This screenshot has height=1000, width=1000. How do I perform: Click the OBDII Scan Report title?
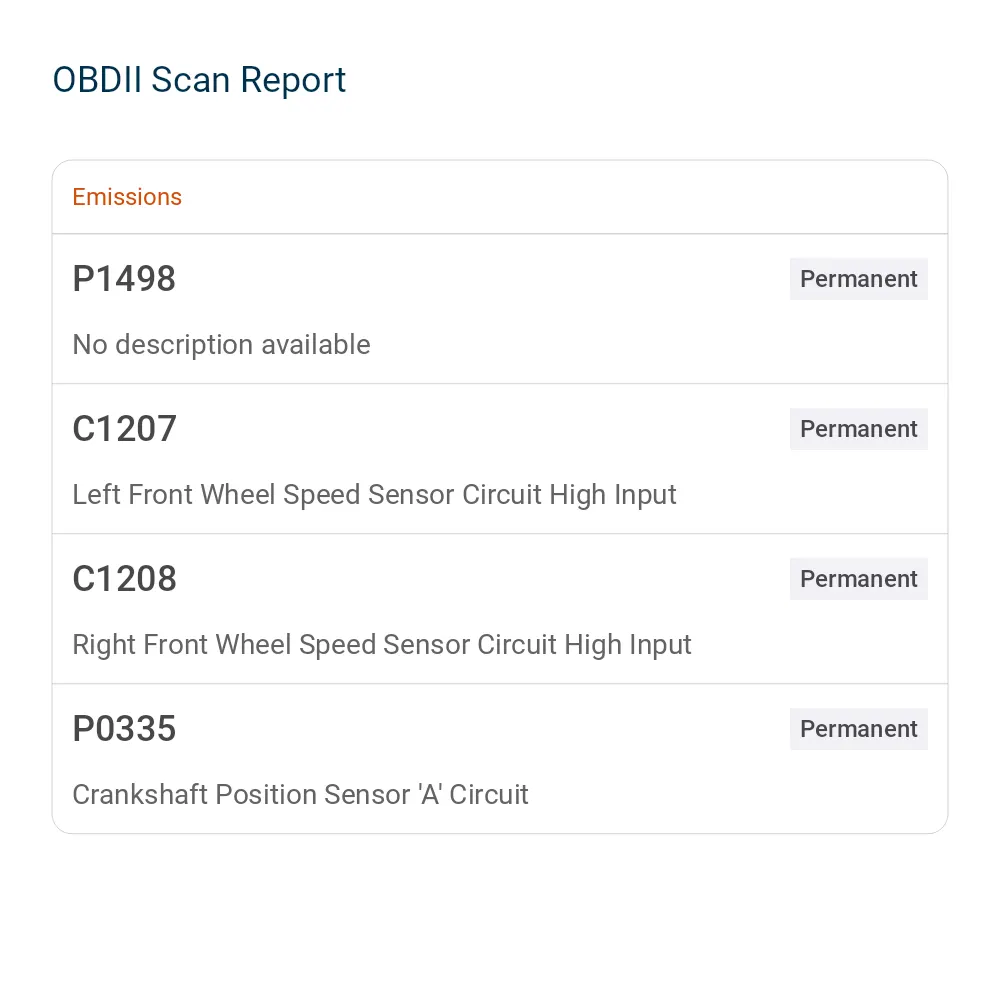[x=199, y=80]
